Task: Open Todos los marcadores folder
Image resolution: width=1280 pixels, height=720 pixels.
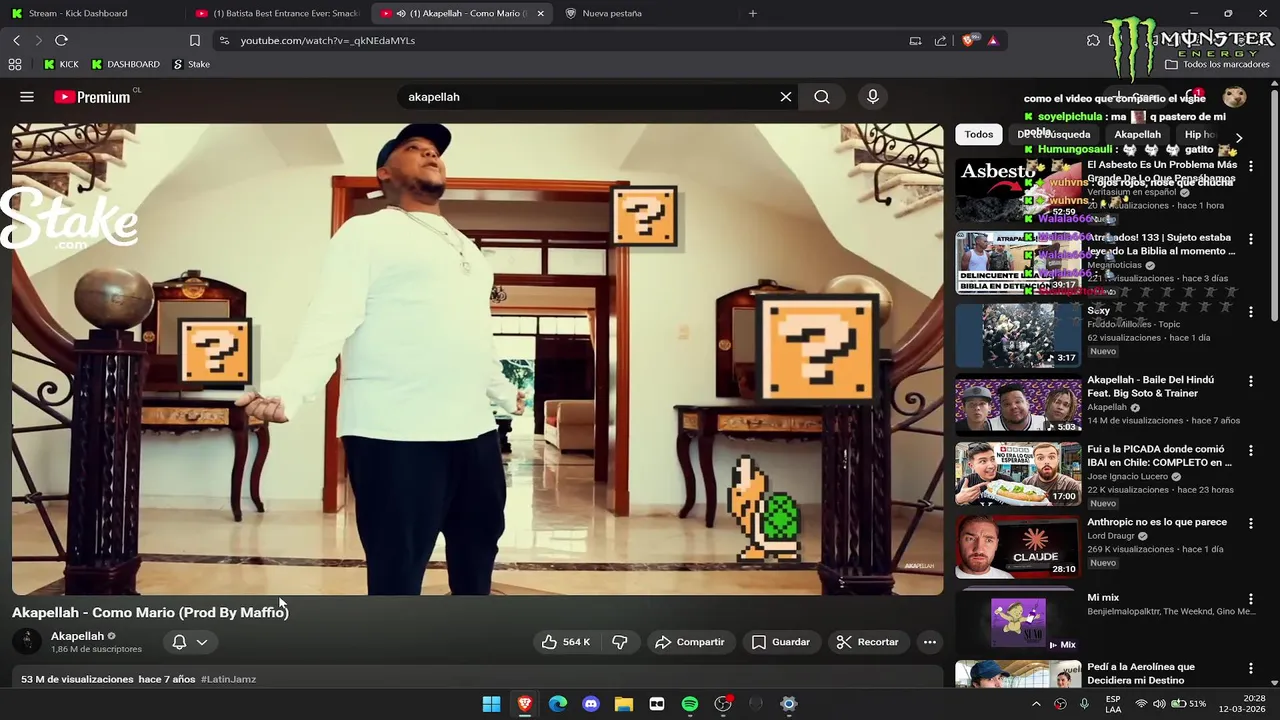Action: (x=1217, y=64)
